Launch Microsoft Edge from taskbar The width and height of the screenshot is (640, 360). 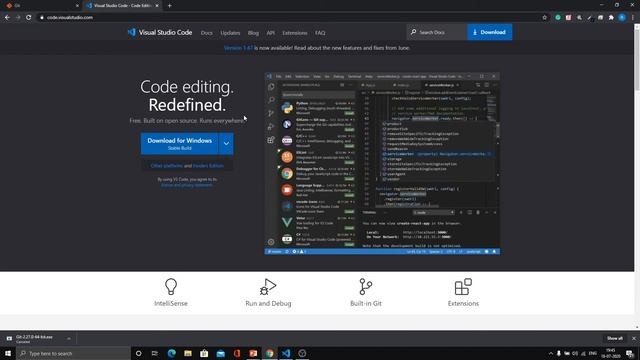[171, 353]
